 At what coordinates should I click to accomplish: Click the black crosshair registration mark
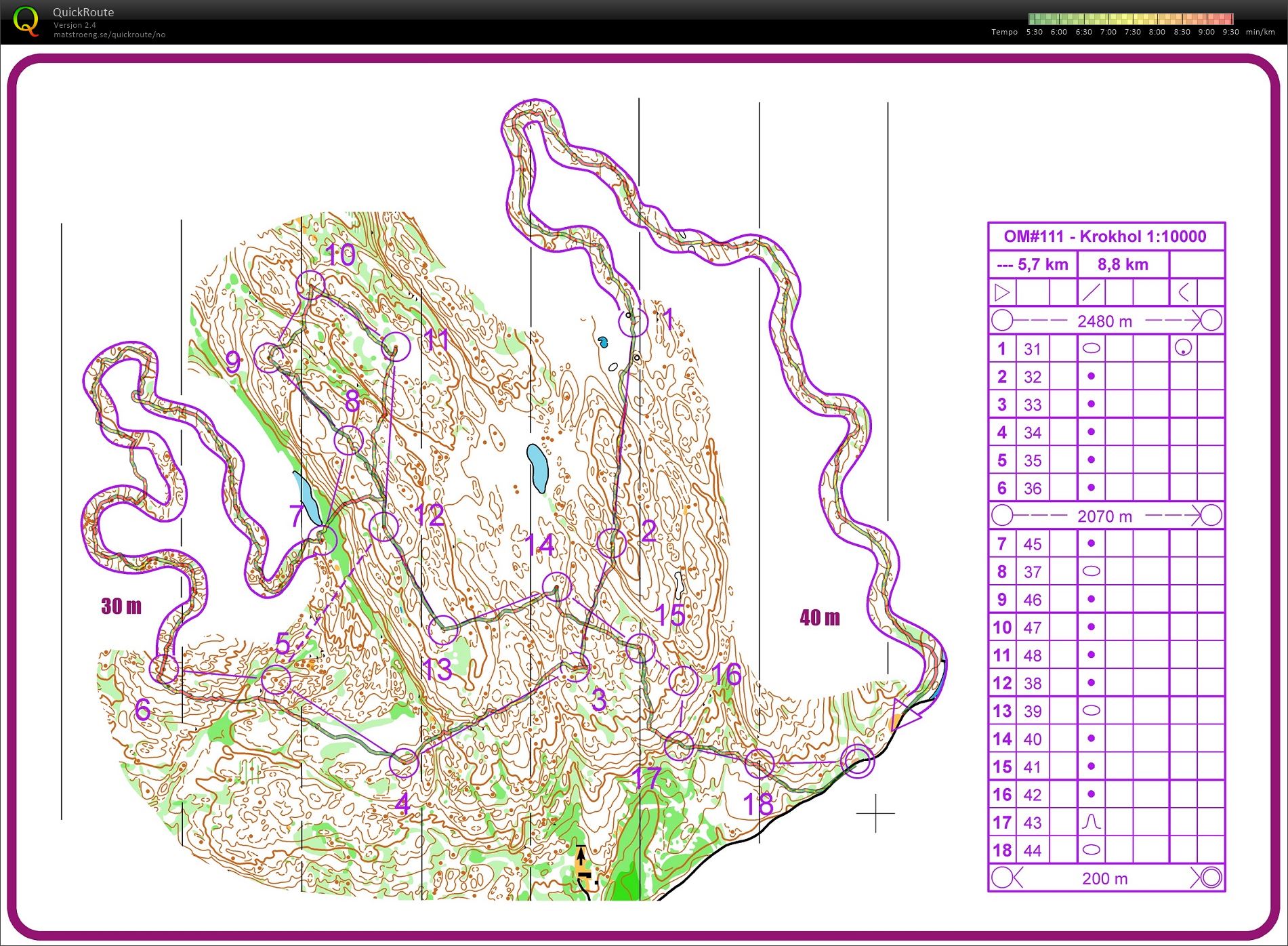[875, 813]
